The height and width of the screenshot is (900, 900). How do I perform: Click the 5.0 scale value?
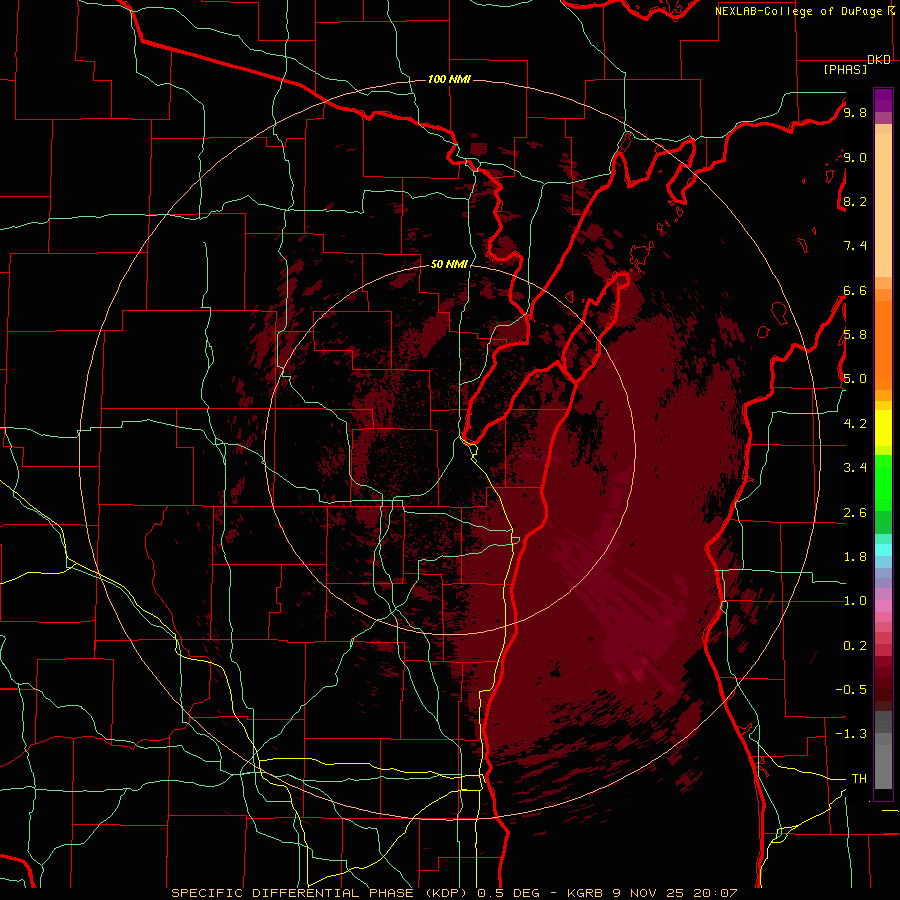click(855, 379)
